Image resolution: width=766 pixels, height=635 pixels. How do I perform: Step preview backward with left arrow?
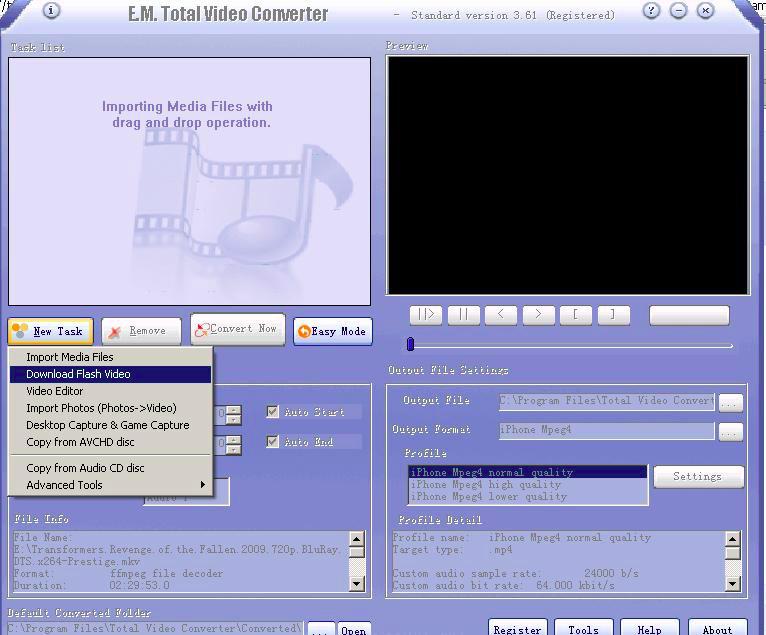pyautogui.click(x=501, y=315)
